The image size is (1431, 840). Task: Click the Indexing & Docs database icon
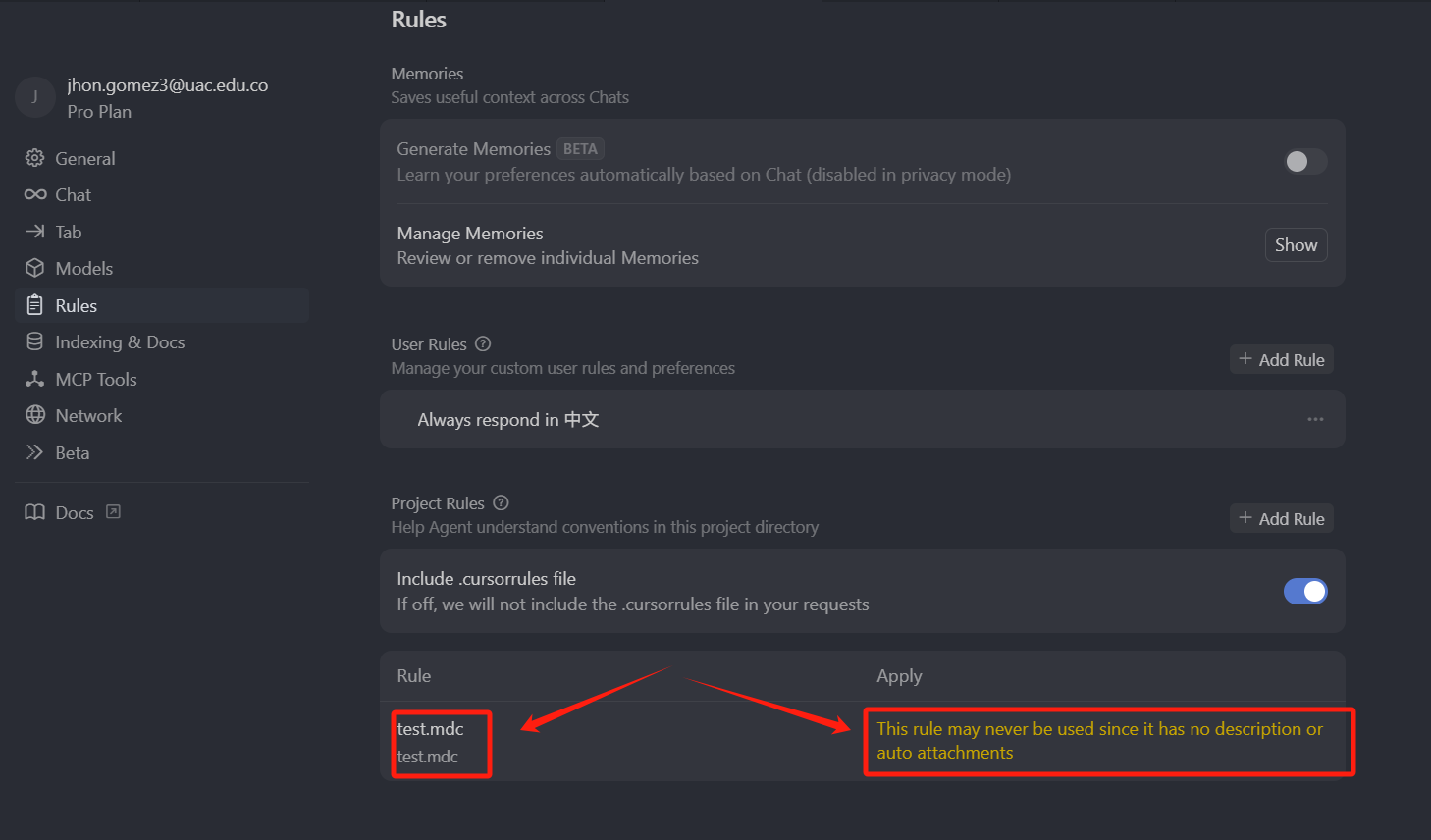(x=35, y=341)
